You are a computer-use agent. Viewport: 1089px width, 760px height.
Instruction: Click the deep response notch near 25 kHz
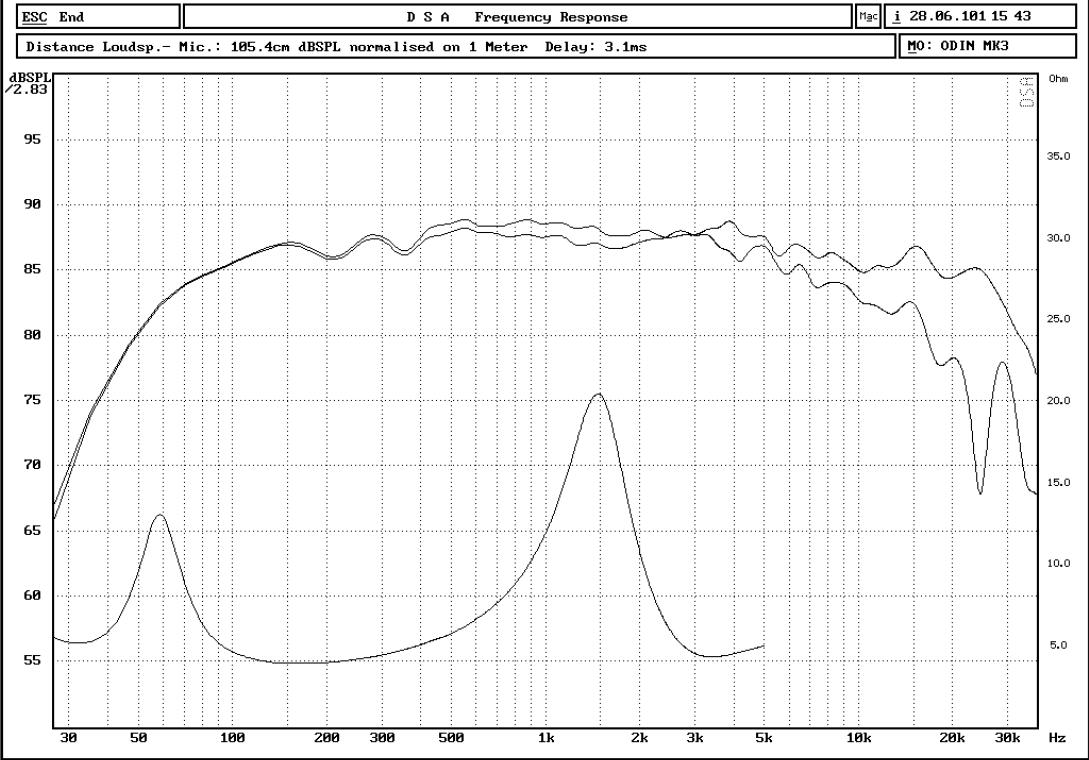coord(980,492)
